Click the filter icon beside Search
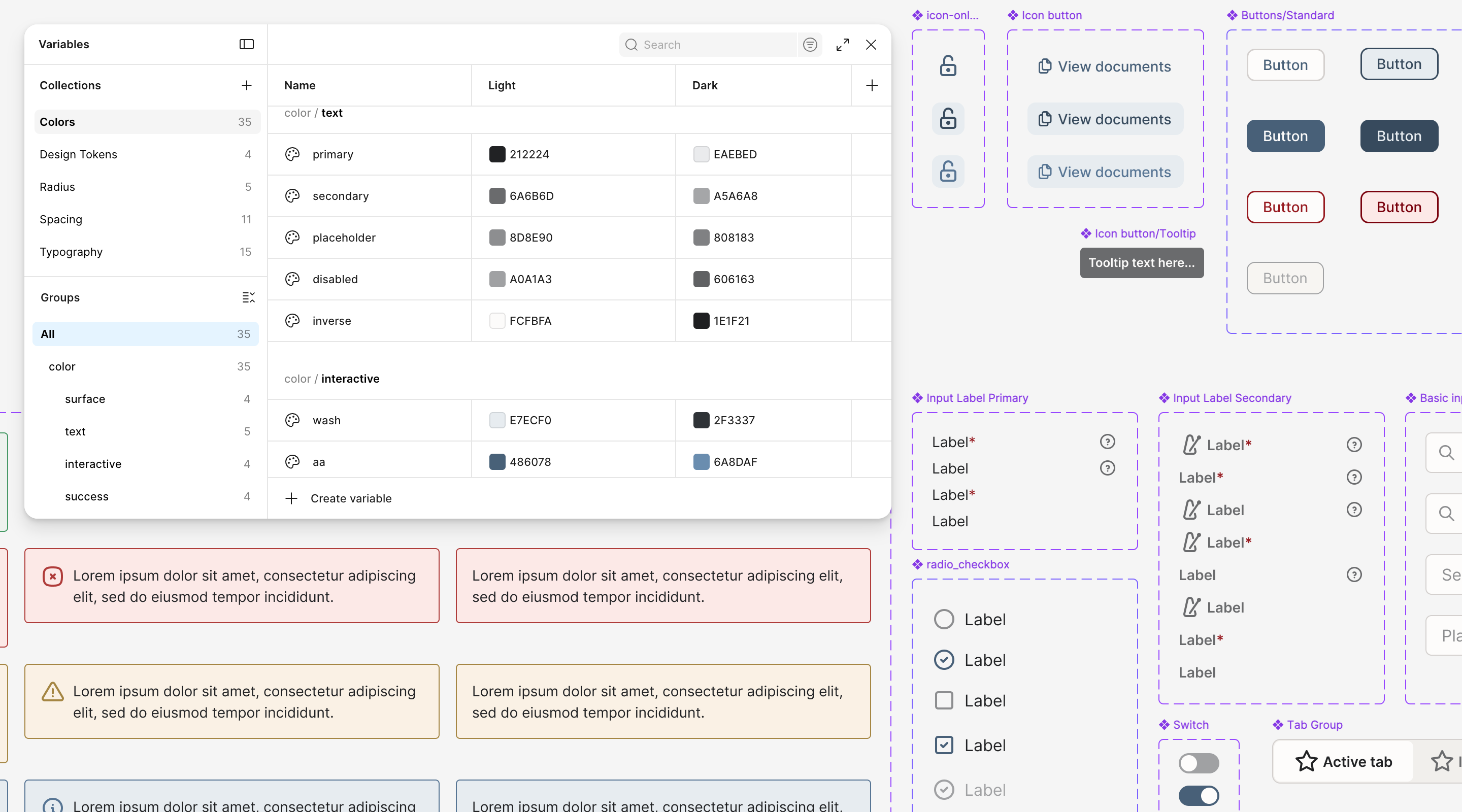 tap(810, 44)
